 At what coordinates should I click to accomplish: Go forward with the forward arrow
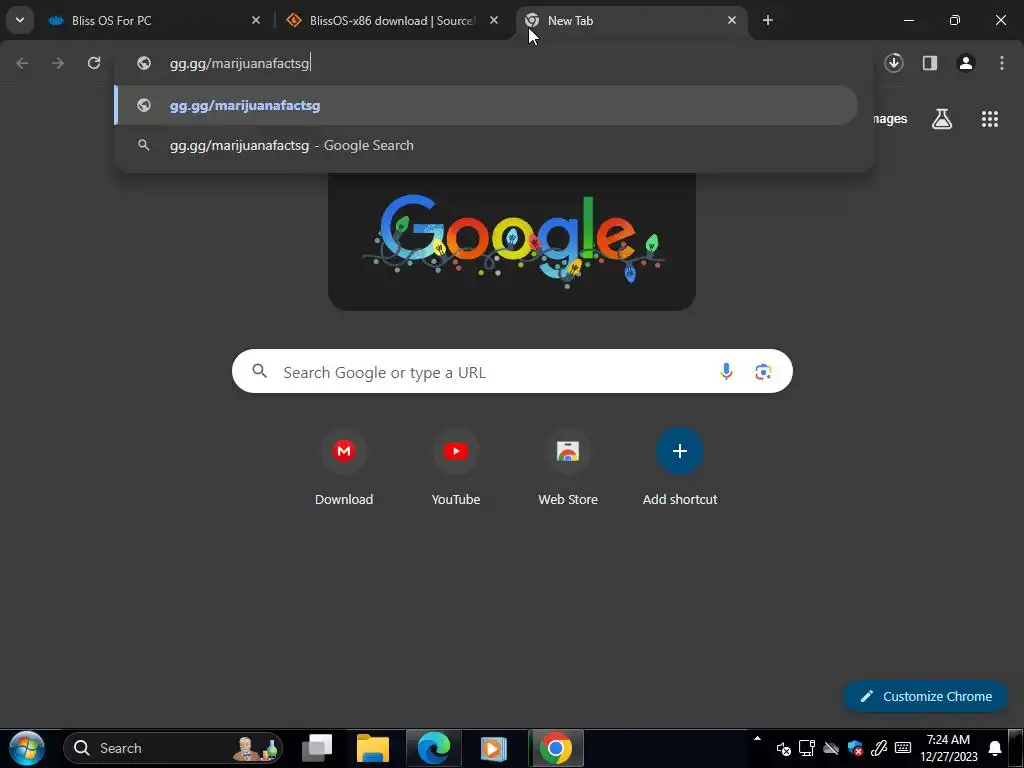pyautogui.click(x=58, y=63)
